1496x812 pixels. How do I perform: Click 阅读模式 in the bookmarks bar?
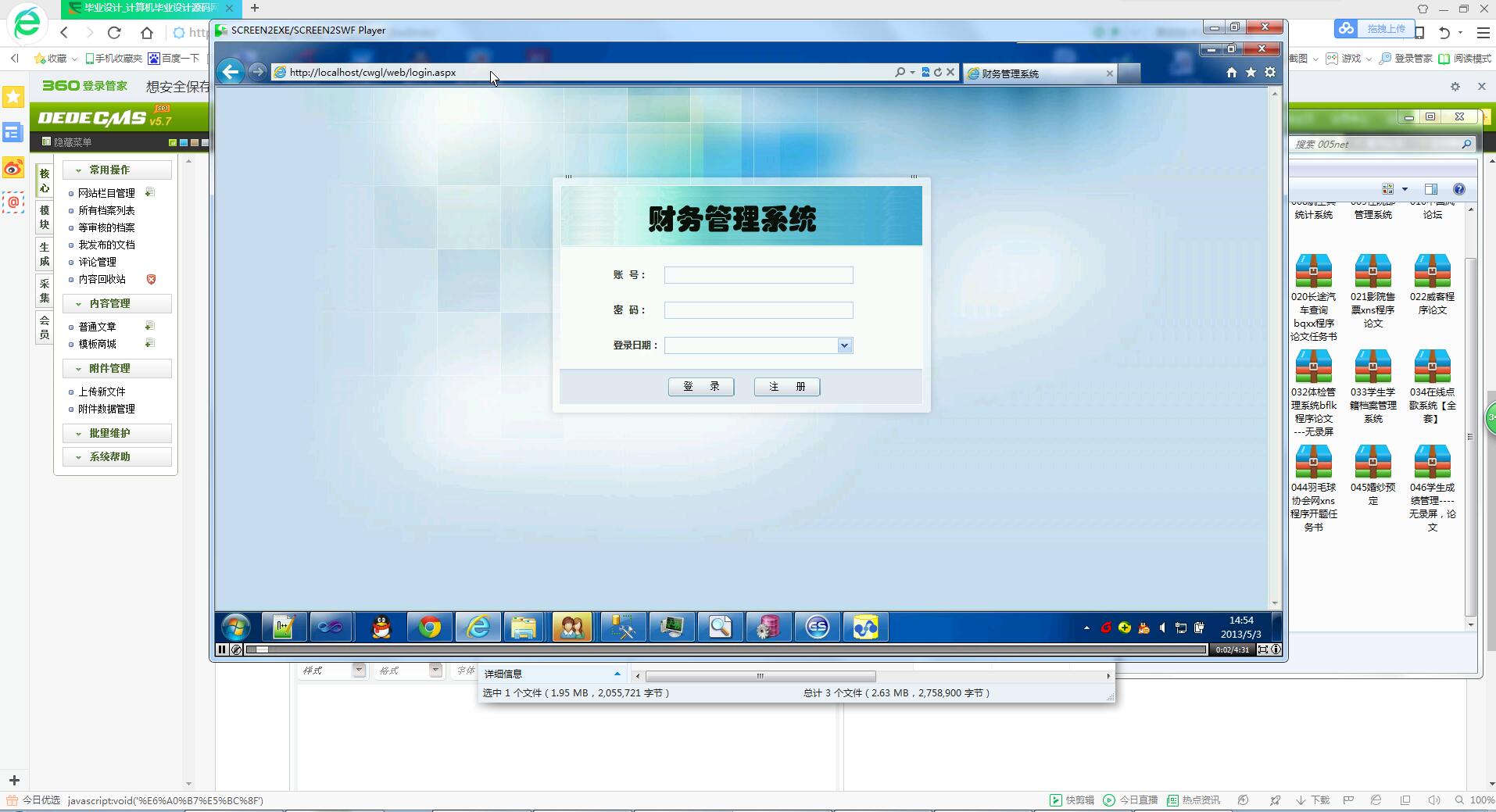pyautogui.click(x=1464, y=59)
